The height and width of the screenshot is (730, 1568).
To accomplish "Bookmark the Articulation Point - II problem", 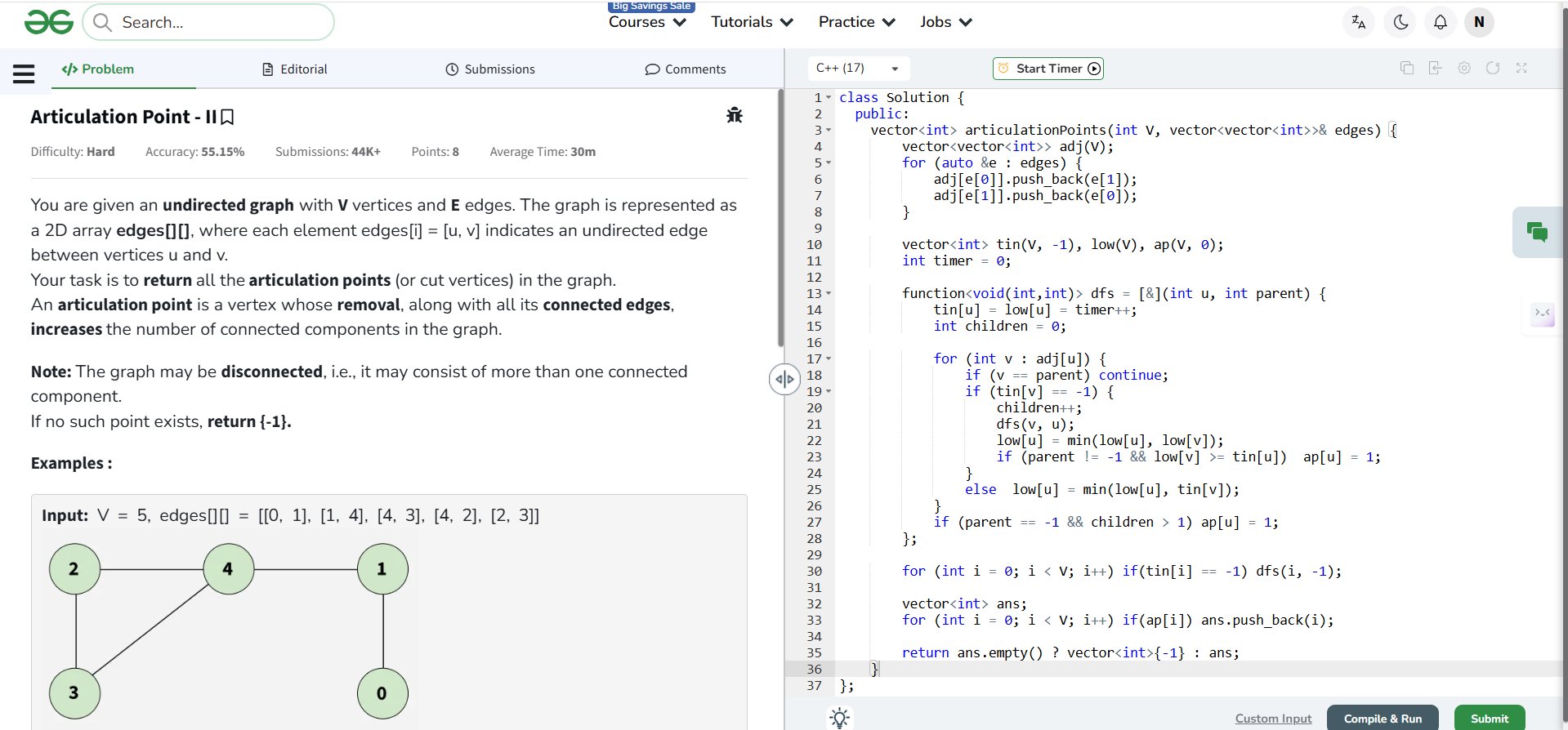I will (228, 118).
